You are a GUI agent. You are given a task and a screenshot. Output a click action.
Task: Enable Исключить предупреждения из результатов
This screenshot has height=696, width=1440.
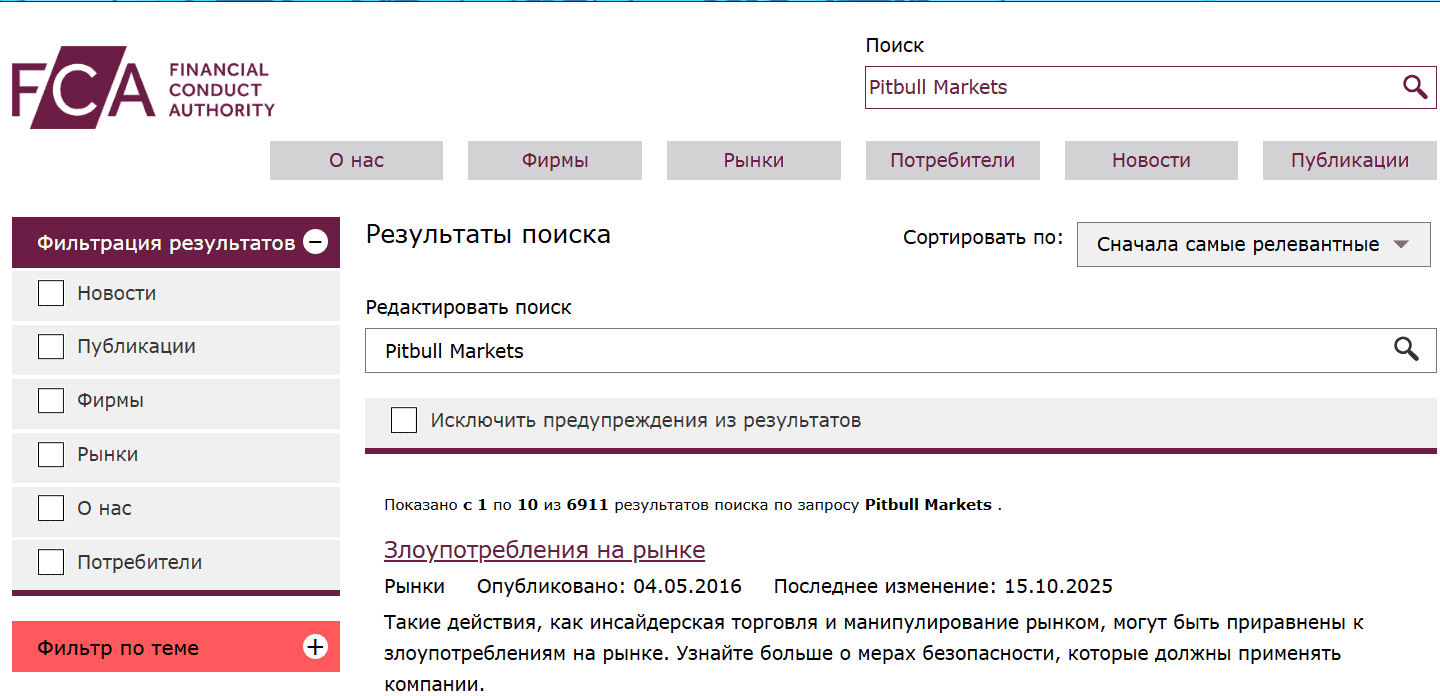pyautogui.click(x=403, y=420)
